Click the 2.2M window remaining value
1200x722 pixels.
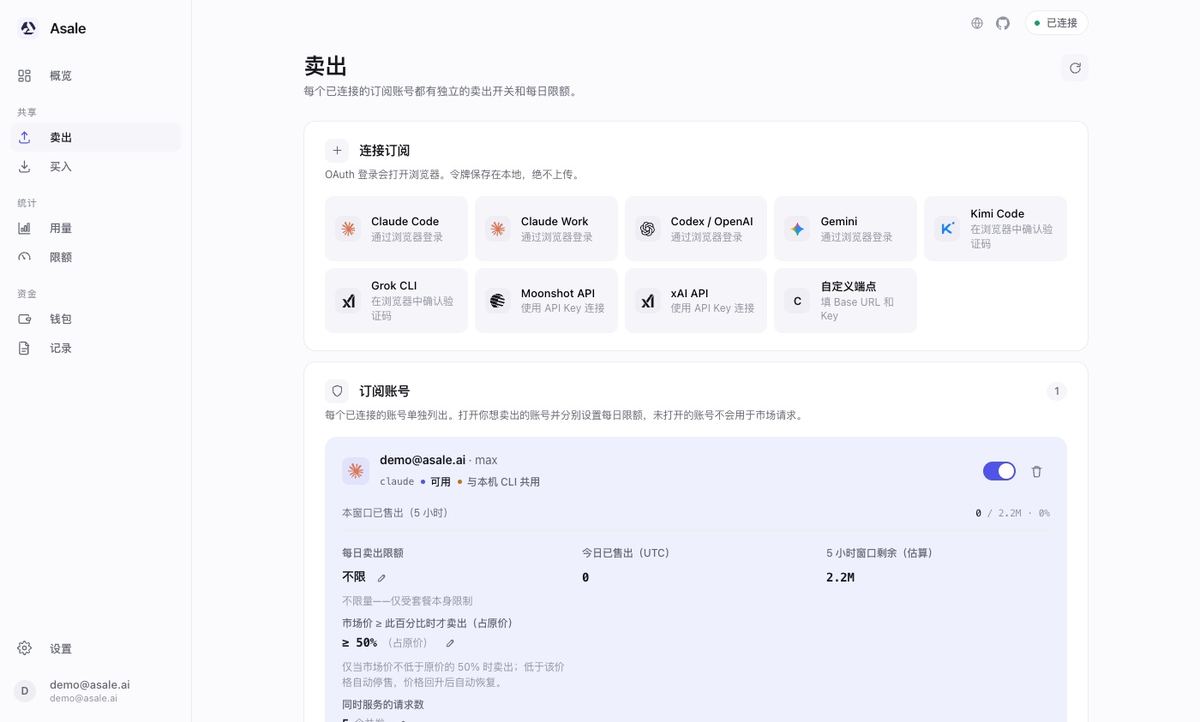(x=840, y=577)
